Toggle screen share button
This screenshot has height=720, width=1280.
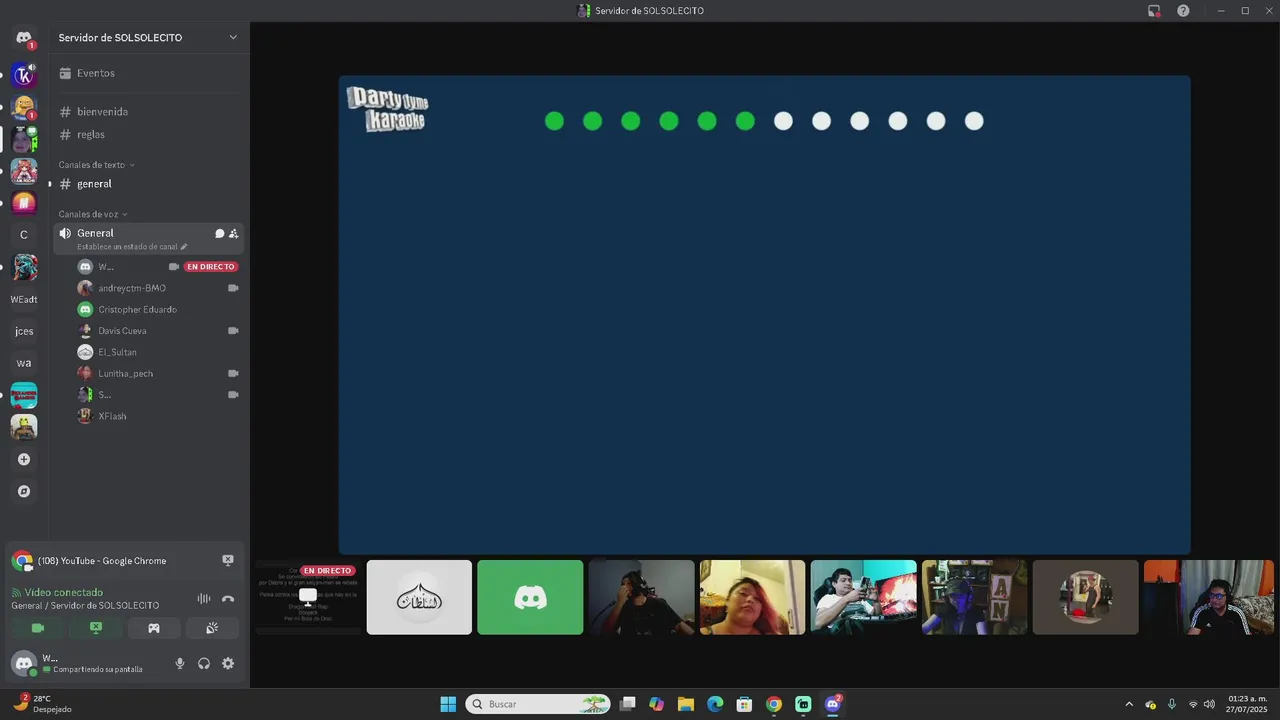pyautogui.click(x=96, y=628)
